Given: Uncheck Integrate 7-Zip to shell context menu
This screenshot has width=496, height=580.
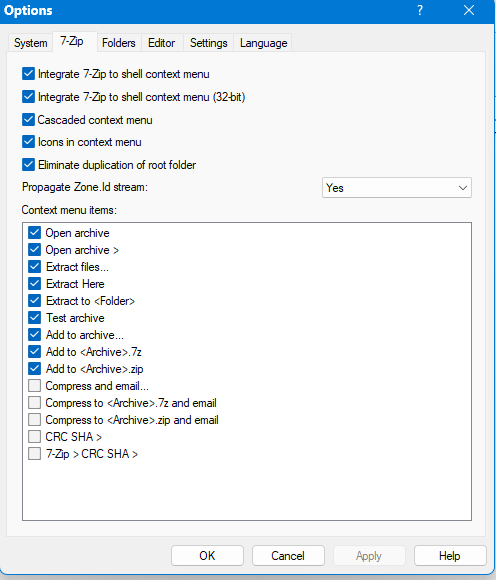Looking at the screenshot, I should click(x=28, y=74).
